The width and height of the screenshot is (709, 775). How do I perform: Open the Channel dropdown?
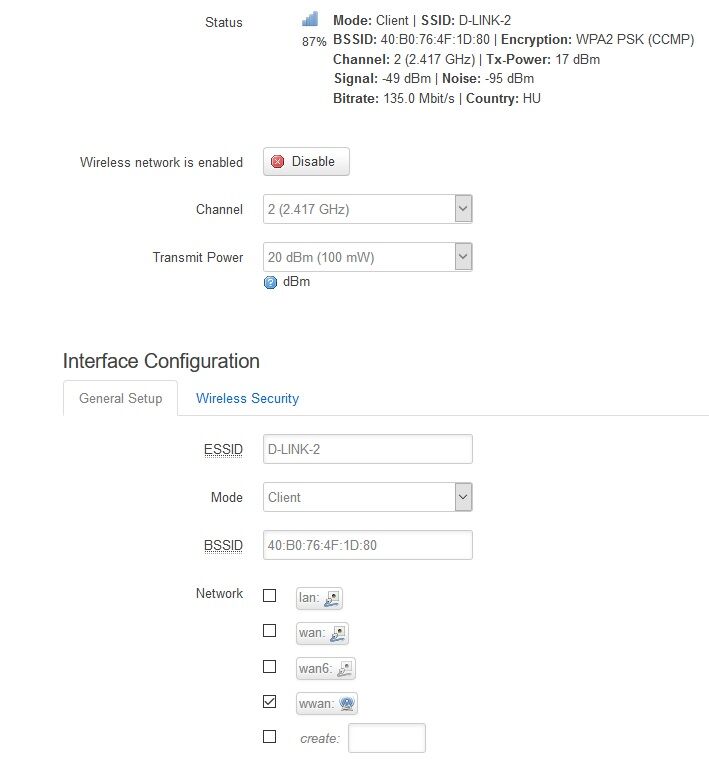[x=367, y=210]
